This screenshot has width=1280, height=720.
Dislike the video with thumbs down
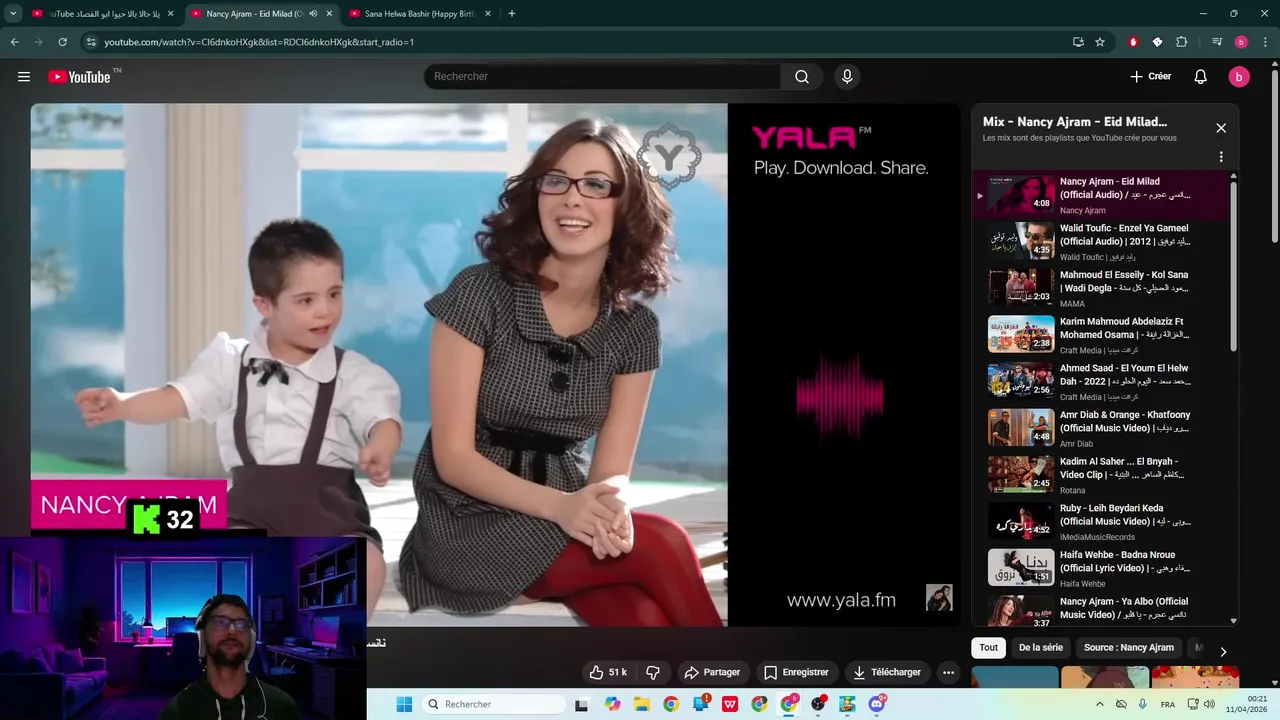[x=653, y=672]
